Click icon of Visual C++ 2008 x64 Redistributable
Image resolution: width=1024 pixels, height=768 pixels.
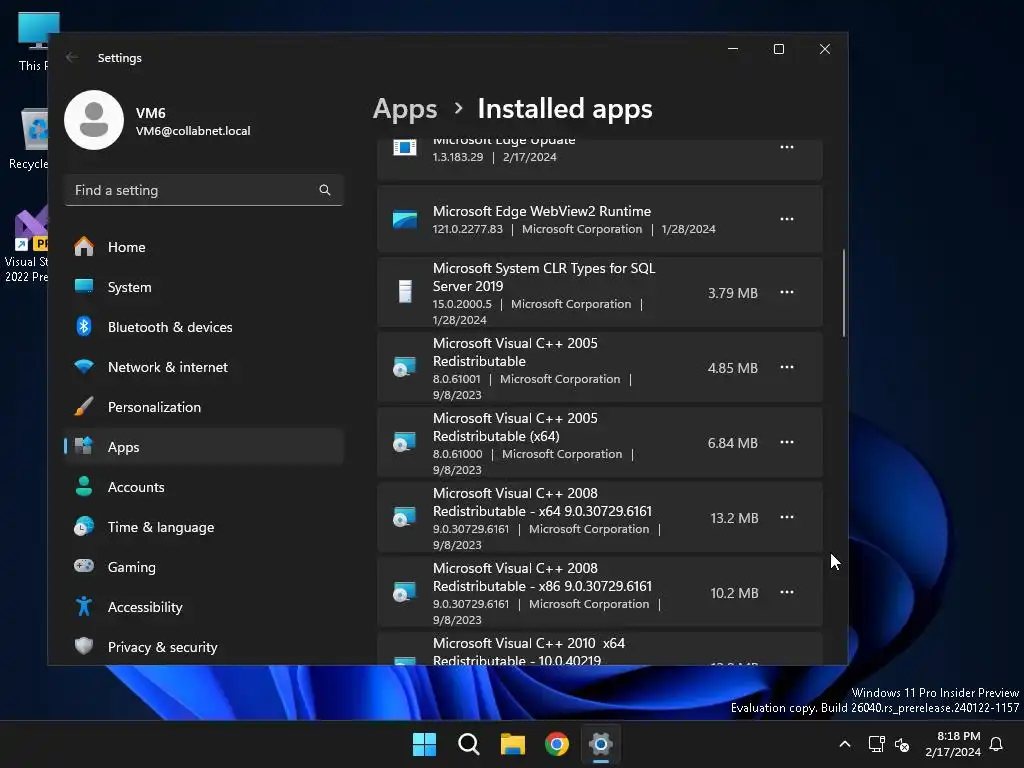[x=404, y=517]
